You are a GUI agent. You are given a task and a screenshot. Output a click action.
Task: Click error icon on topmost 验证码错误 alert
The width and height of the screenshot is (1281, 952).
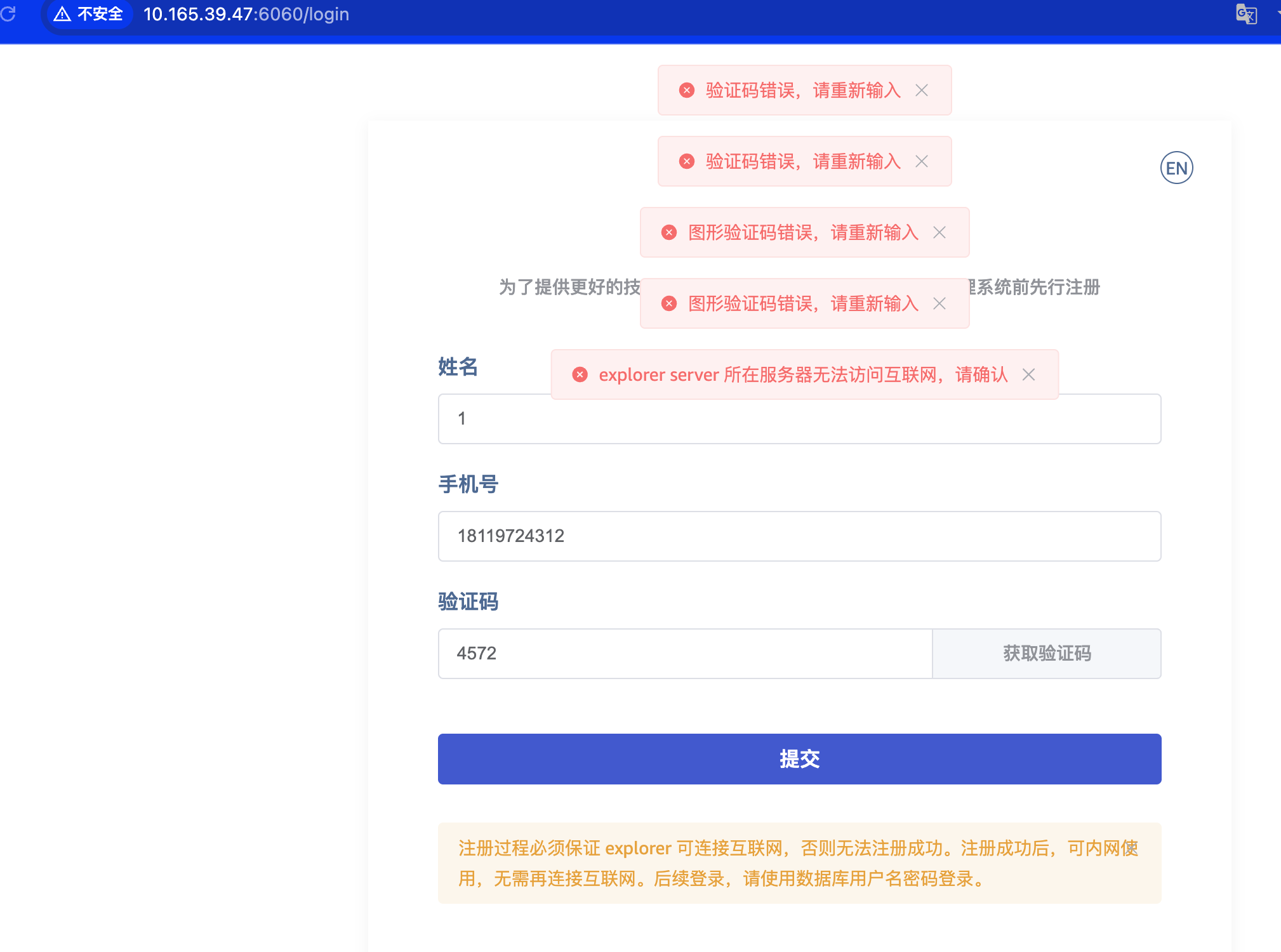pyautogui.click(x=686, y=91)
